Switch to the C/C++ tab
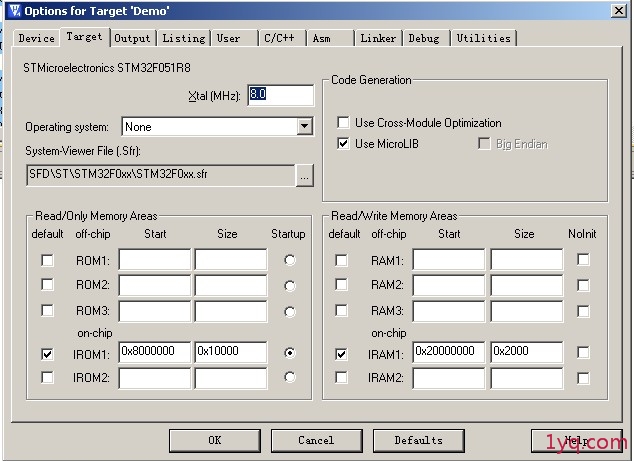The image size is (634, 461). pyautogui.click(x=282, y=38)
